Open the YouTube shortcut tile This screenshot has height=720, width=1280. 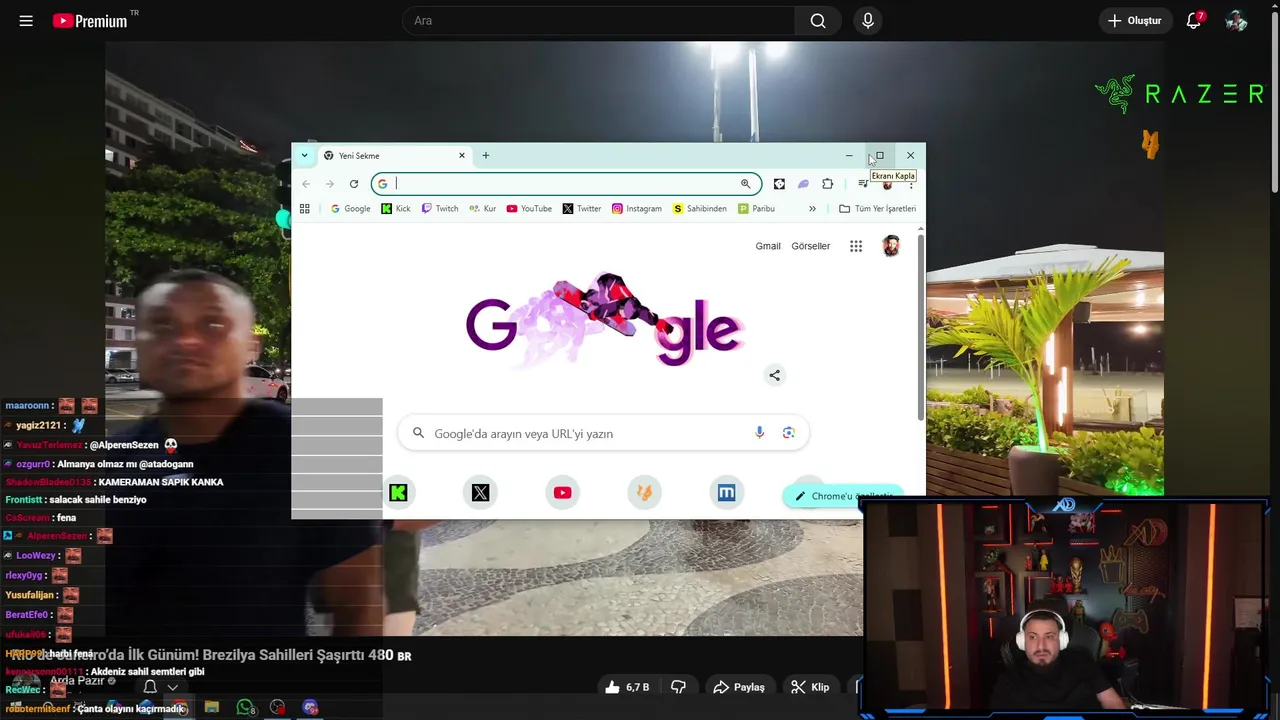coord(563,492)
